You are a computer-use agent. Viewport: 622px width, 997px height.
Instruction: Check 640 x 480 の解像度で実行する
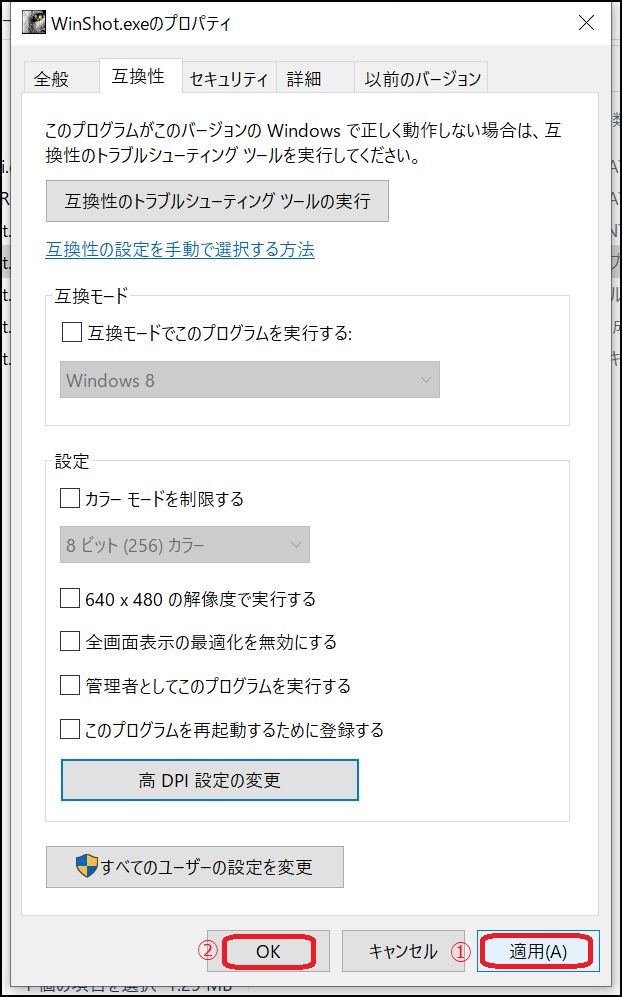click(70, 599)
